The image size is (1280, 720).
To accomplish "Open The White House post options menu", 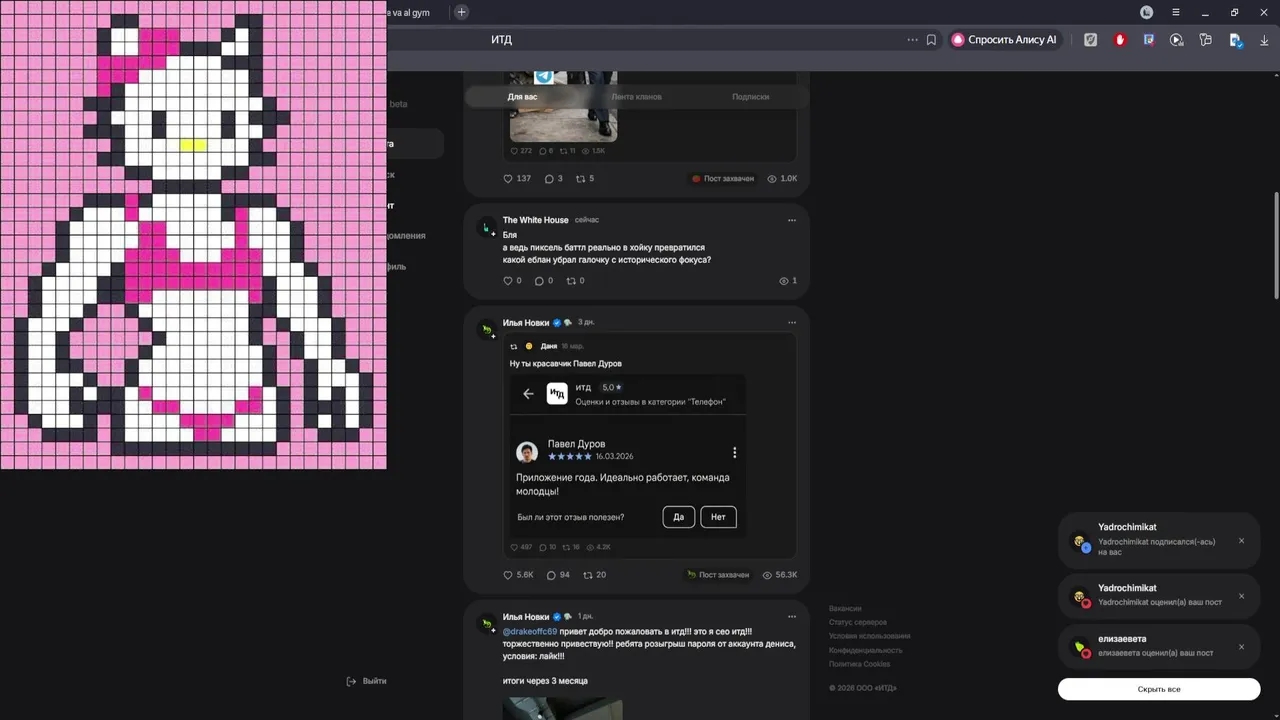I will tap(792, 220).
